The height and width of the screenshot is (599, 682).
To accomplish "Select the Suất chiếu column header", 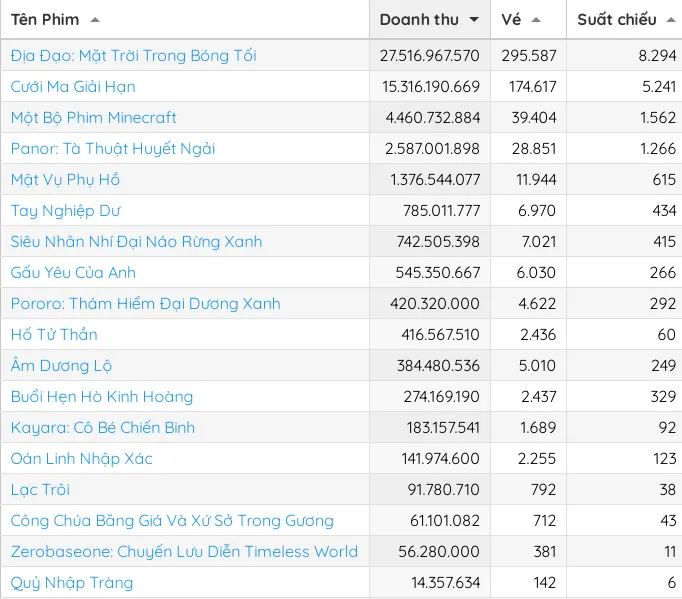I will pos(616,20).
